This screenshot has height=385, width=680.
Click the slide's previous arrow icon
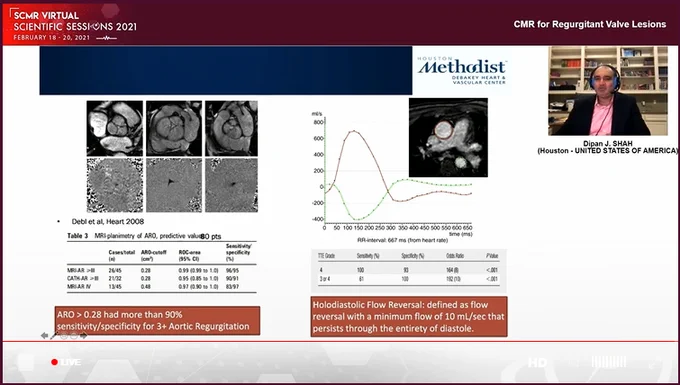44,336
